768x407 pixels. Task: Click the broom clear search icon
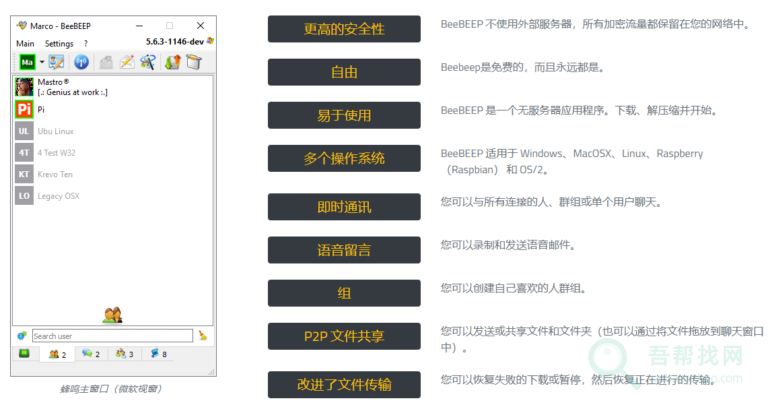click(x=203, y=336)
